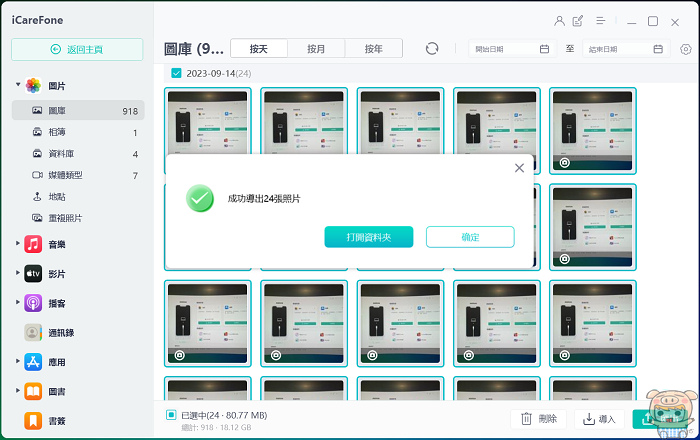The image size is (700, 440).
Task: Click the refresh icon in toolbar
Action: pos(432,48)
